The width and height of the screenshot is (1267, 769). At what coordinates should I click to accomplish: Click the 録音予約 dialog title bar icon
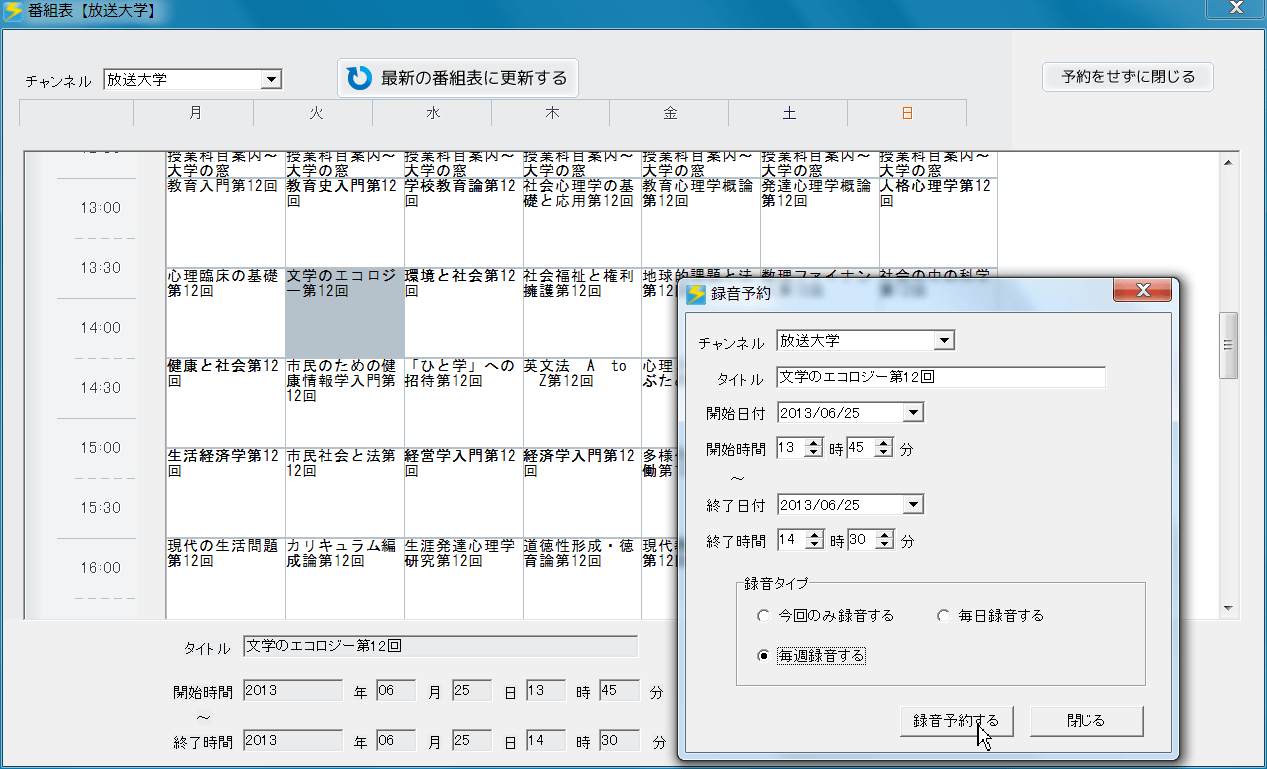(696, 293)
